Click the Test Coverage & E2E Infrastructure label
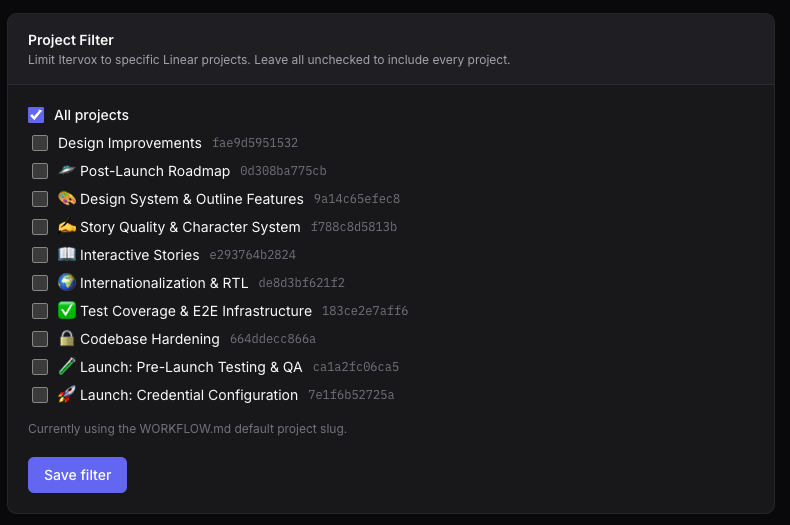This screenshot has height=525, width=790. (196, 311)
